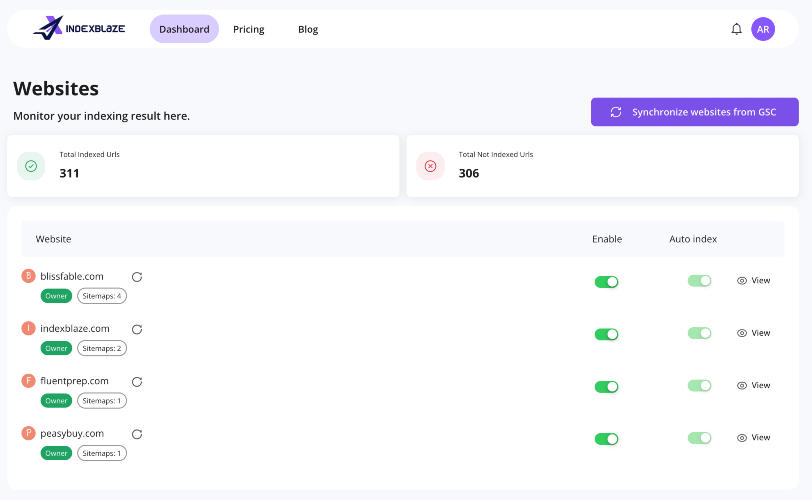Image resolution: width=812 pixels, height=500 pixels.
Task: Refresh peasybuy.com with the reload icon
Action: click(137, 434)
